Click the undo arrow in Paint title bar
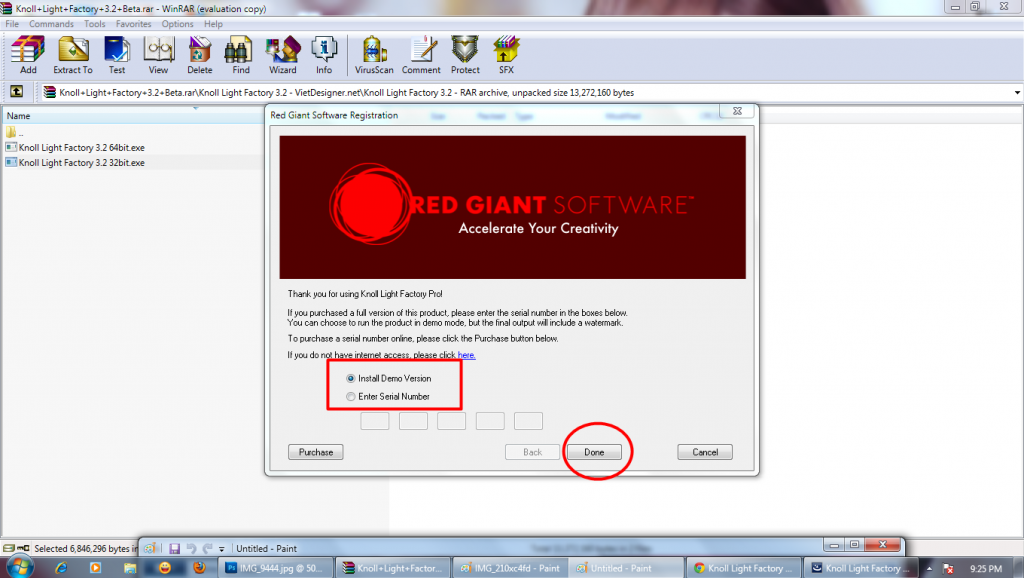The height and width of the screenshot is (578, 1024). pos(191,549)
